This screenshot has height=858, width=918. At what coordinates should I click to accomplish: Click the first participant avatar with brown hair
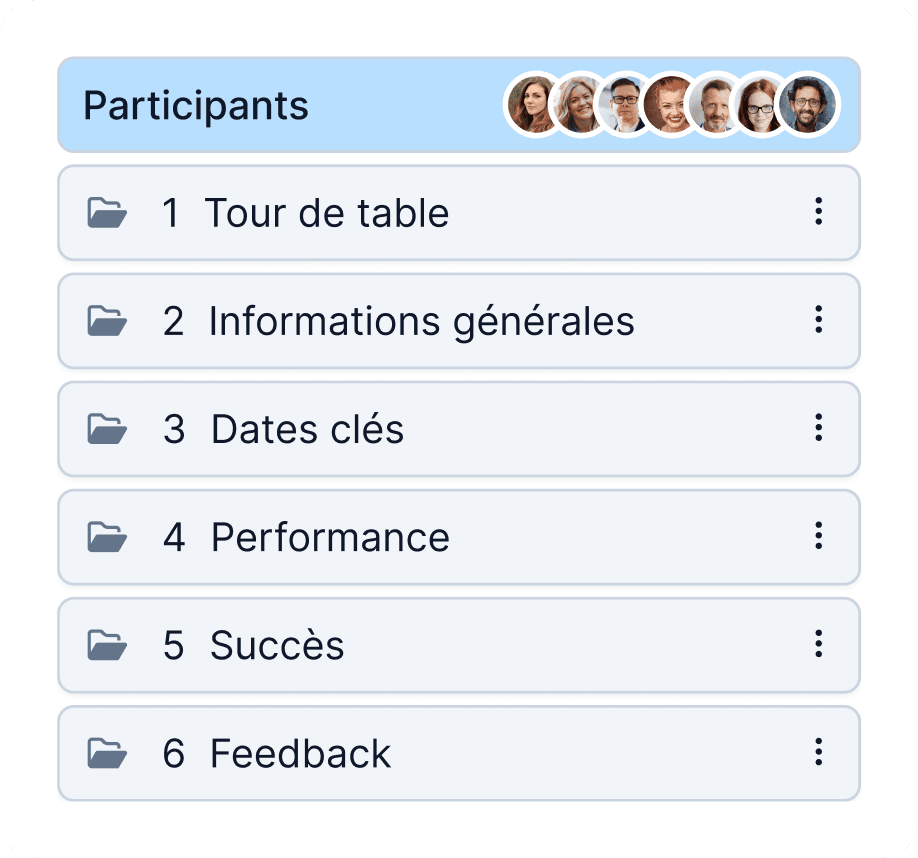tap(531, 105)
